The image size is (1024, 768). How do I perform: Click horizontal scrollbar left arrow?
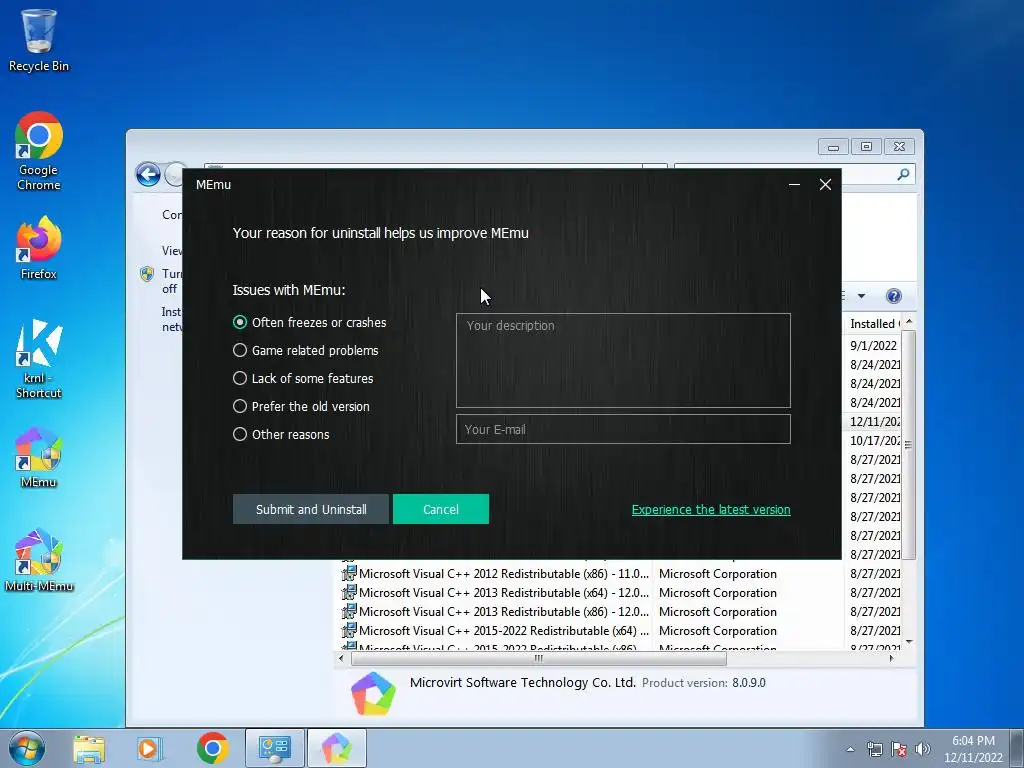point(341,658)
